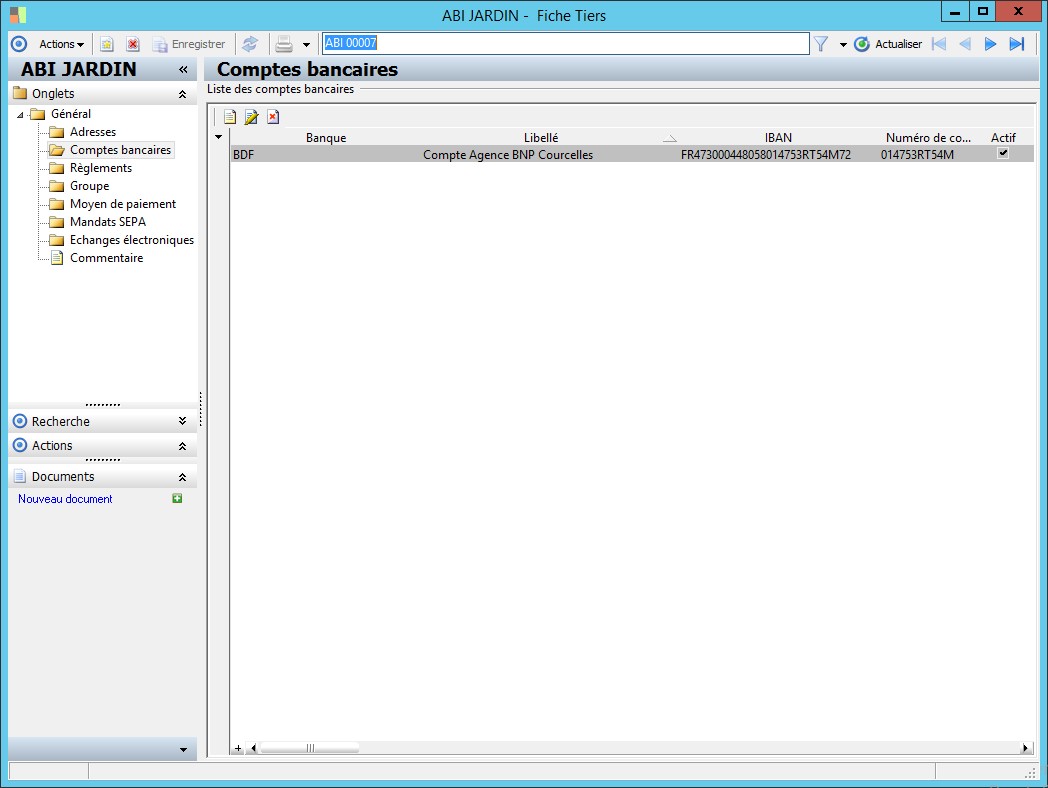Toggle the Actif checkbox for BDF
This screenshot has width=1048, height=788.
coord(1003,153)
